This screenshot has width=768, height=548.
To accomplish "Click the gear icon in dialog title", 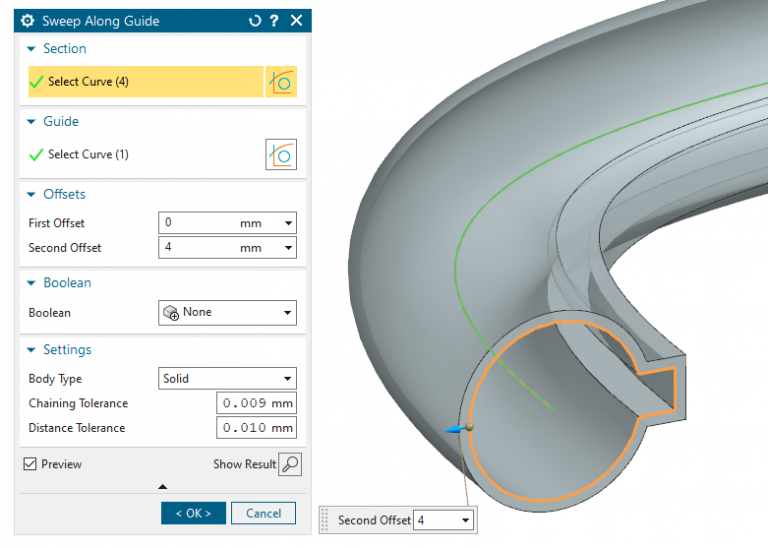I will pos(27,21).
